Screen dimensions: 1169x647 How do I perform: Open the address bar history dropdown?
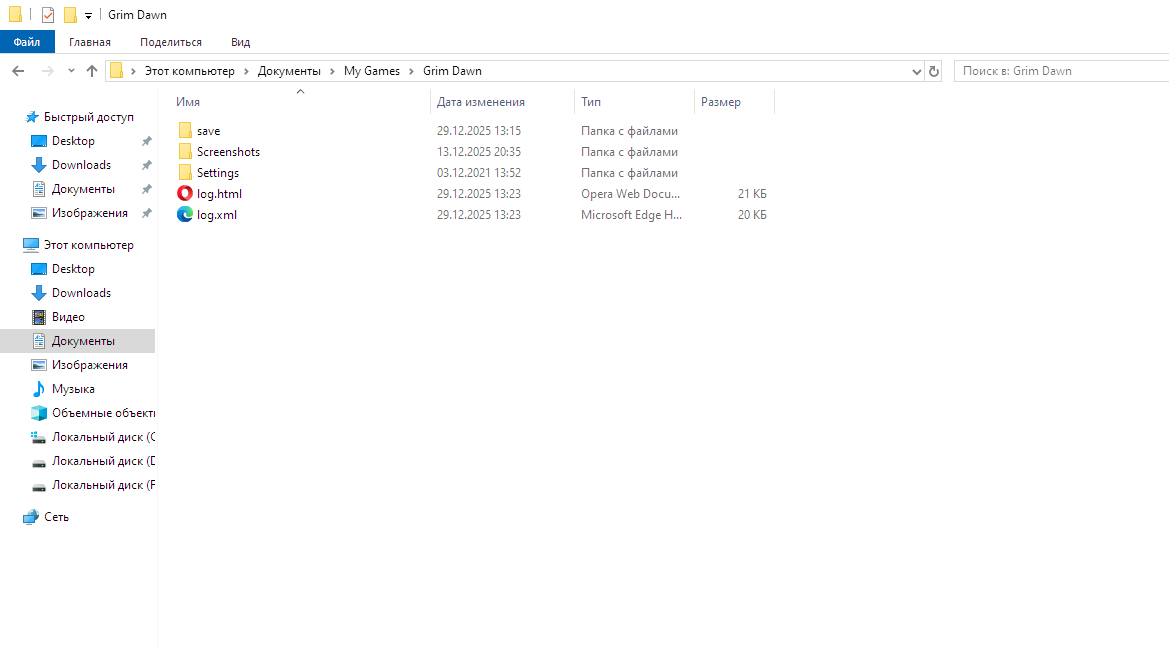click(x=916, y=72)
